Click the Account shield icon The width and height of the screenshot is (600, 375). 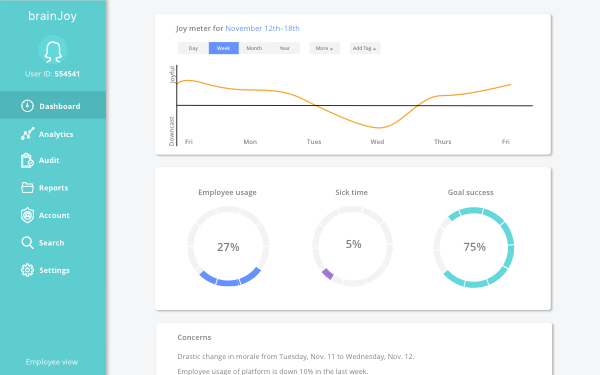(27, 215)
